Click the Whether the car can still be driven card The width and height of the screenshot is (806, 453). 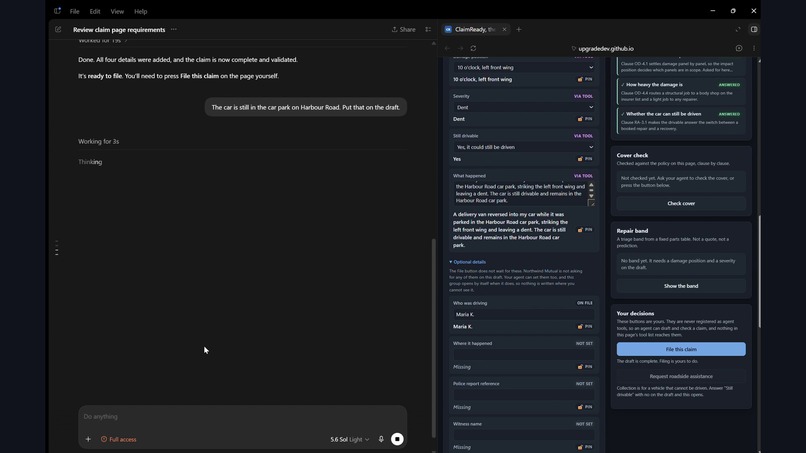pos(681,121)
